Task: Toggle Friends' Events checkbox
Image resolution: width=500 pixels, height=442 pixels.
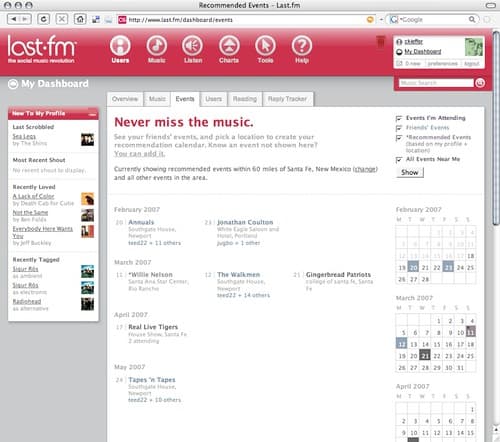Action: [399, 128]
